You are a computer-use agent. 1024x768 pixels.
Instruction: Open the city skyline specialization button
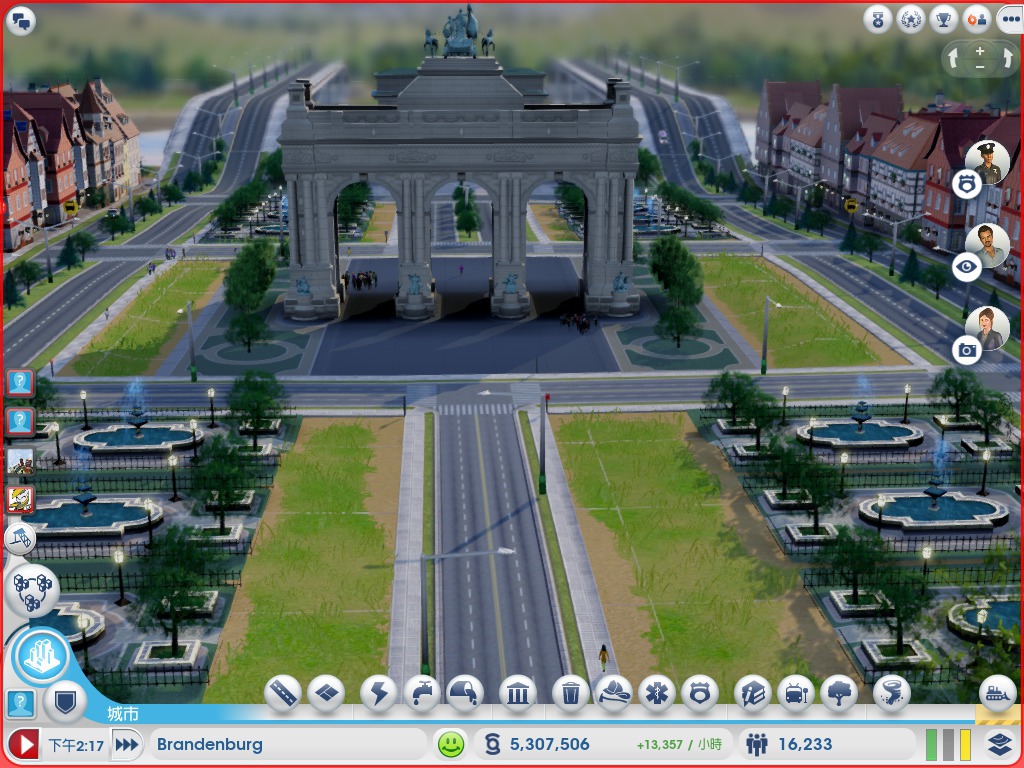pyautogui.click(x=42, y=656)
